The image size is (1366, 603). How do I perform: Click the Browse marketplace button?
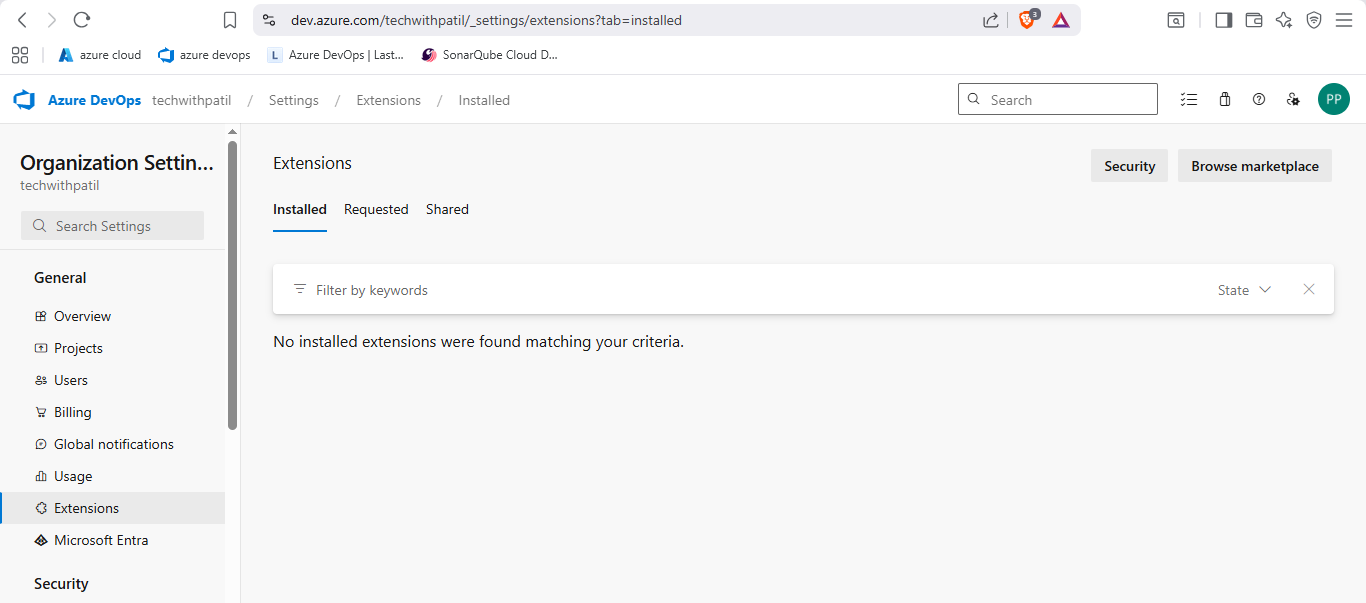point(1254,166)
